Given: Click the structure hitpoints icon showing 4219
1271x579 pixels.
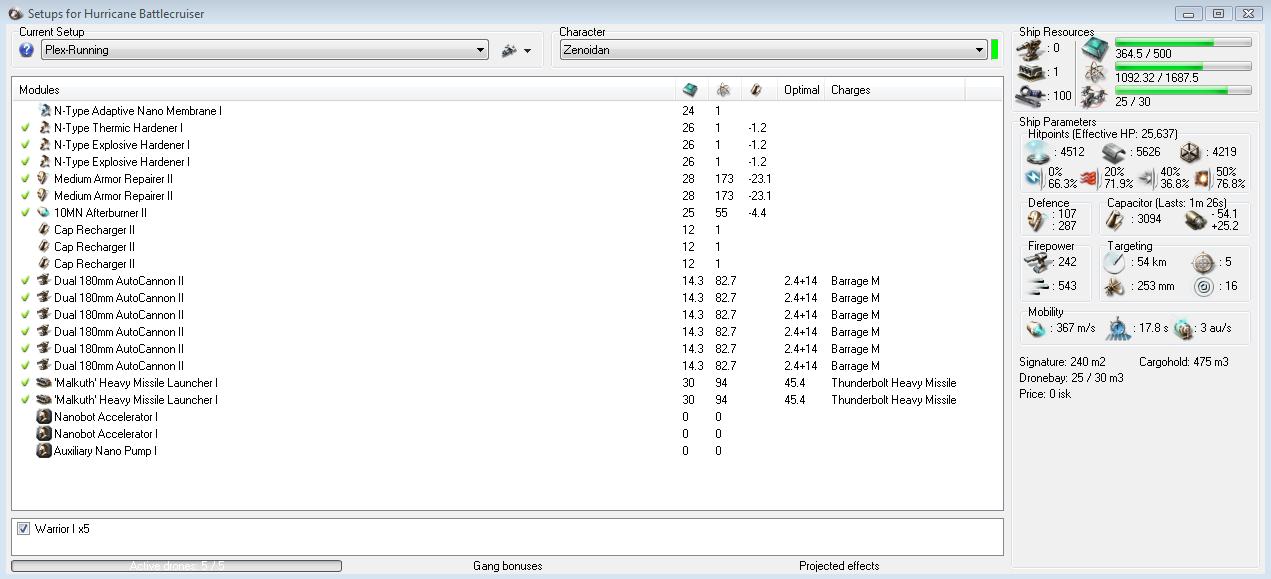Looking at the screenshot, I should click(x=1190, y=152).
